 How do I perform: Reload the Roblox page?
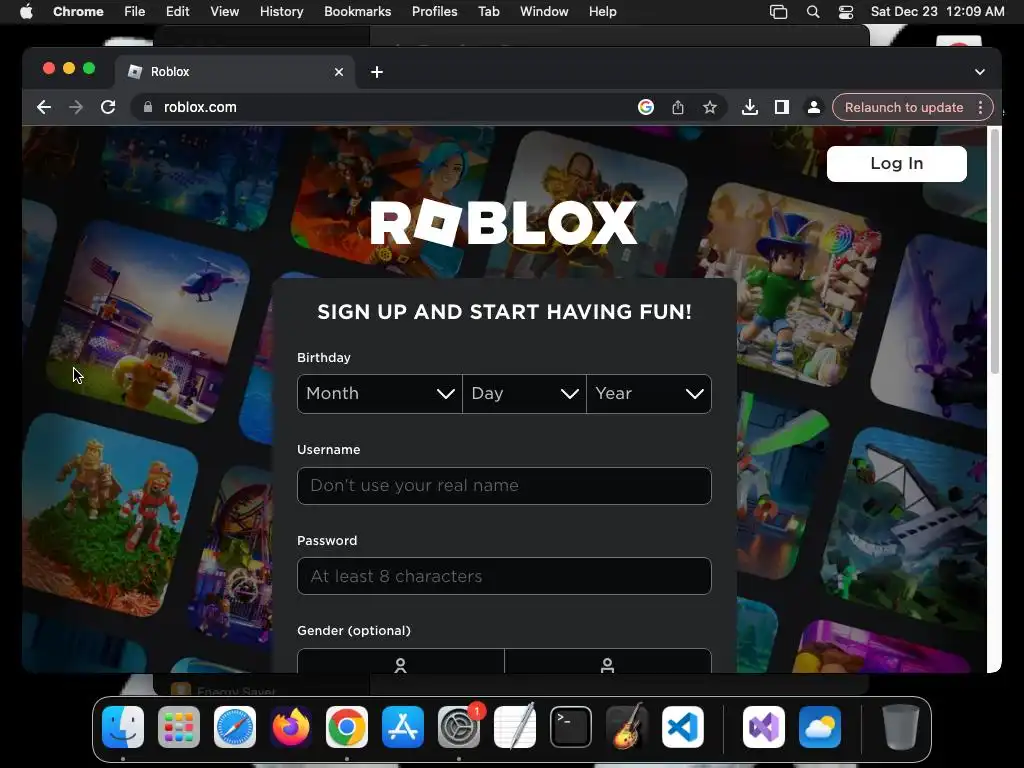(108, 107)
